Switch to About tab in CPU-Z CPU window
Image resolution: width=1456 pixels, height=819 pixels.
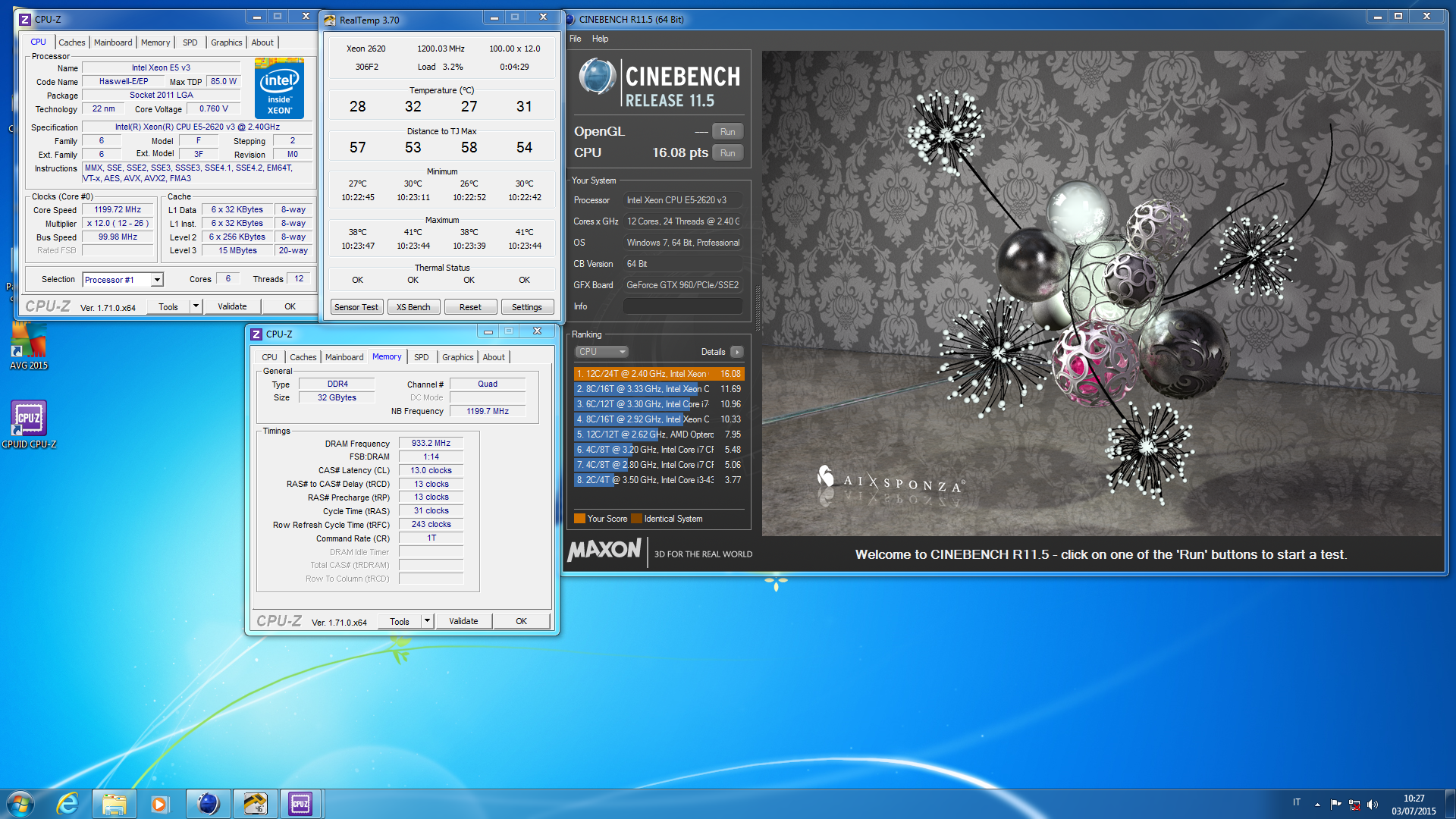262,42
